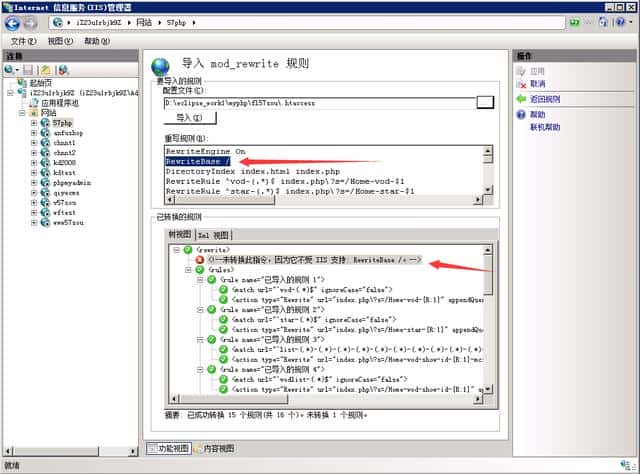The width and height of the screenshot is (640, 474).
Task: Click the help question icon in top-right toolbar
Action: point(621,22)
